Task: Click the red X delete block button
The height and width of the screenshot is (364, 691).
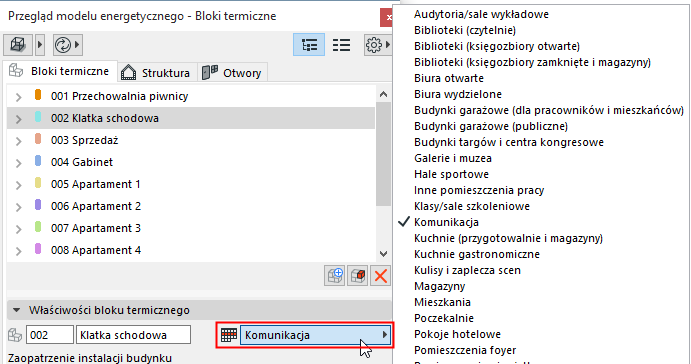Action: [380, 276]
